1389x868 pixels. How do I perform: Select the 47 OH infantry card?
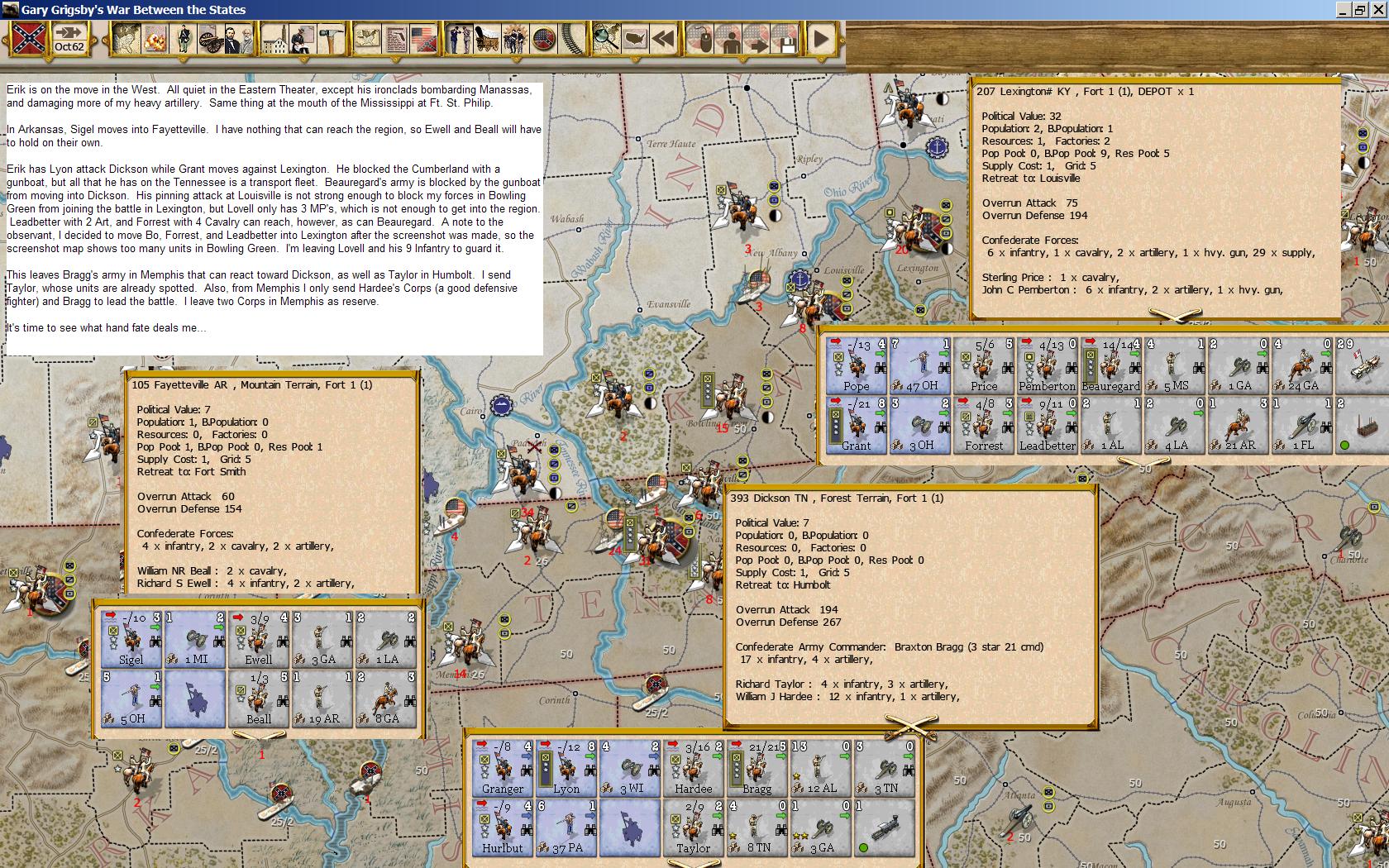click(x=920, y=365)
